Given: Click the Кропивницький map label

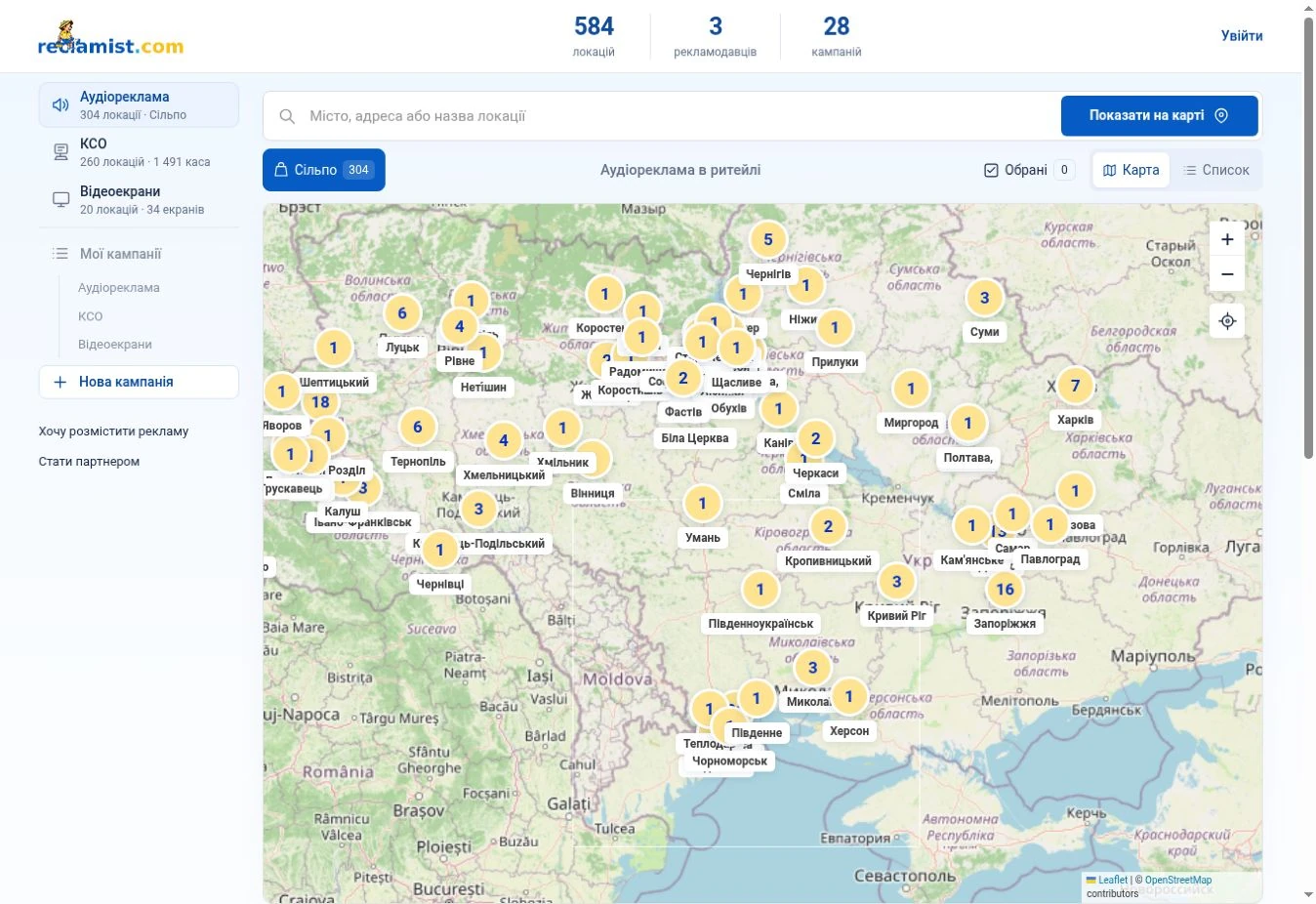Looking at the screenshot, I should (828, 561).
